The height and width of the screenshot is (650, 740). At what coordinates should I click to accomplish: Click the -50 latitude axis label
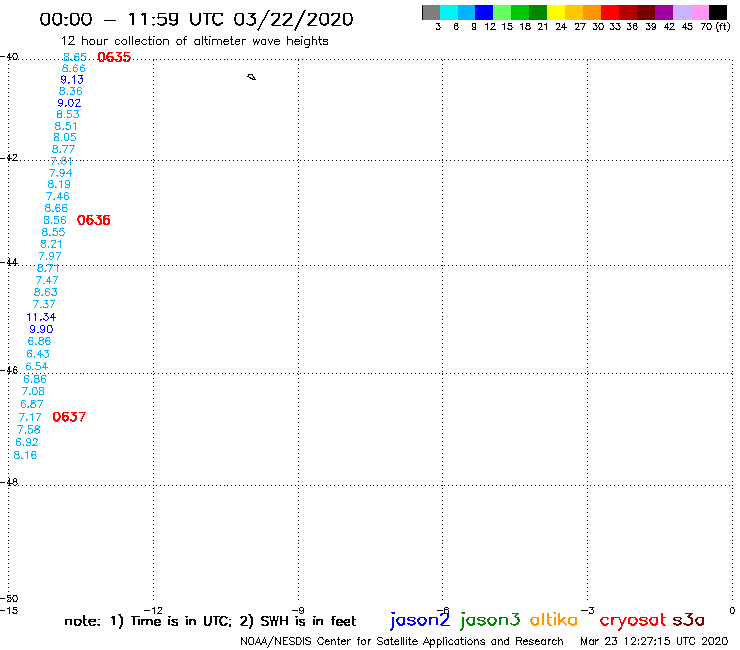(x=9, y=599)
